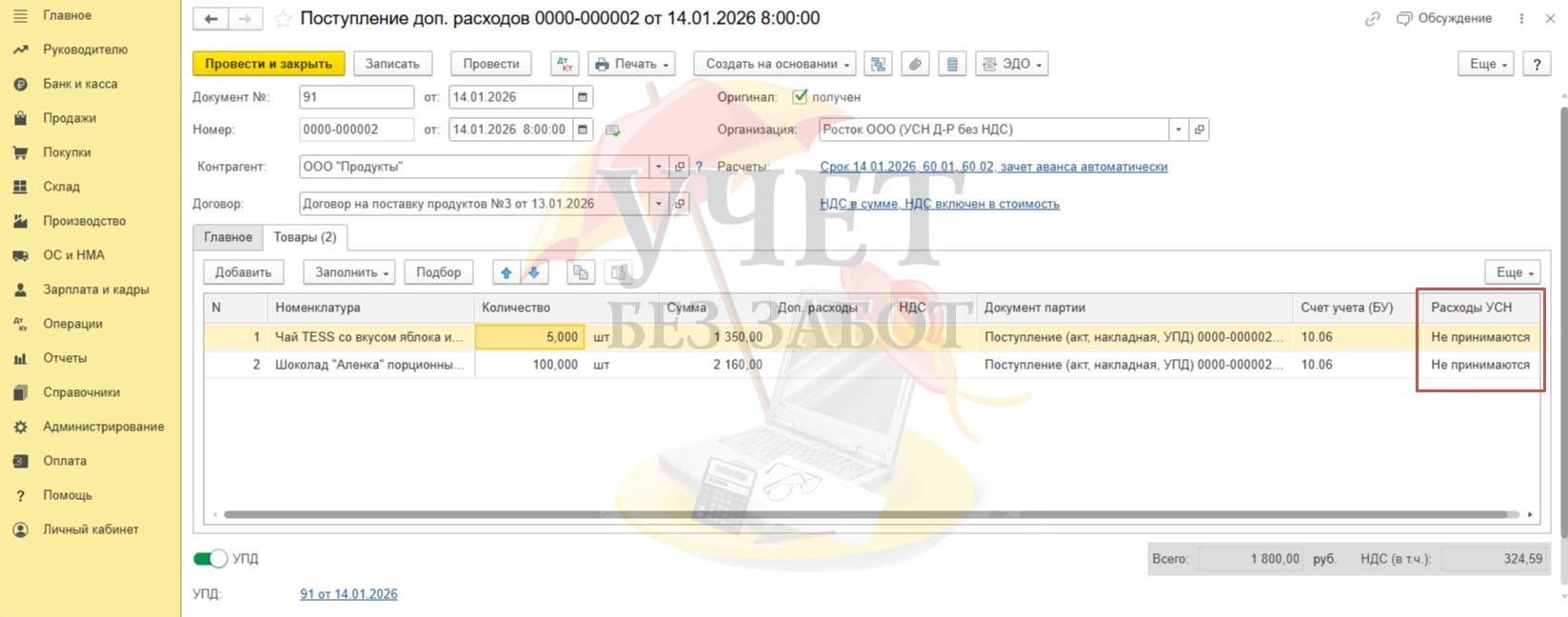Open help question mark button

[x=1537, y=64]
